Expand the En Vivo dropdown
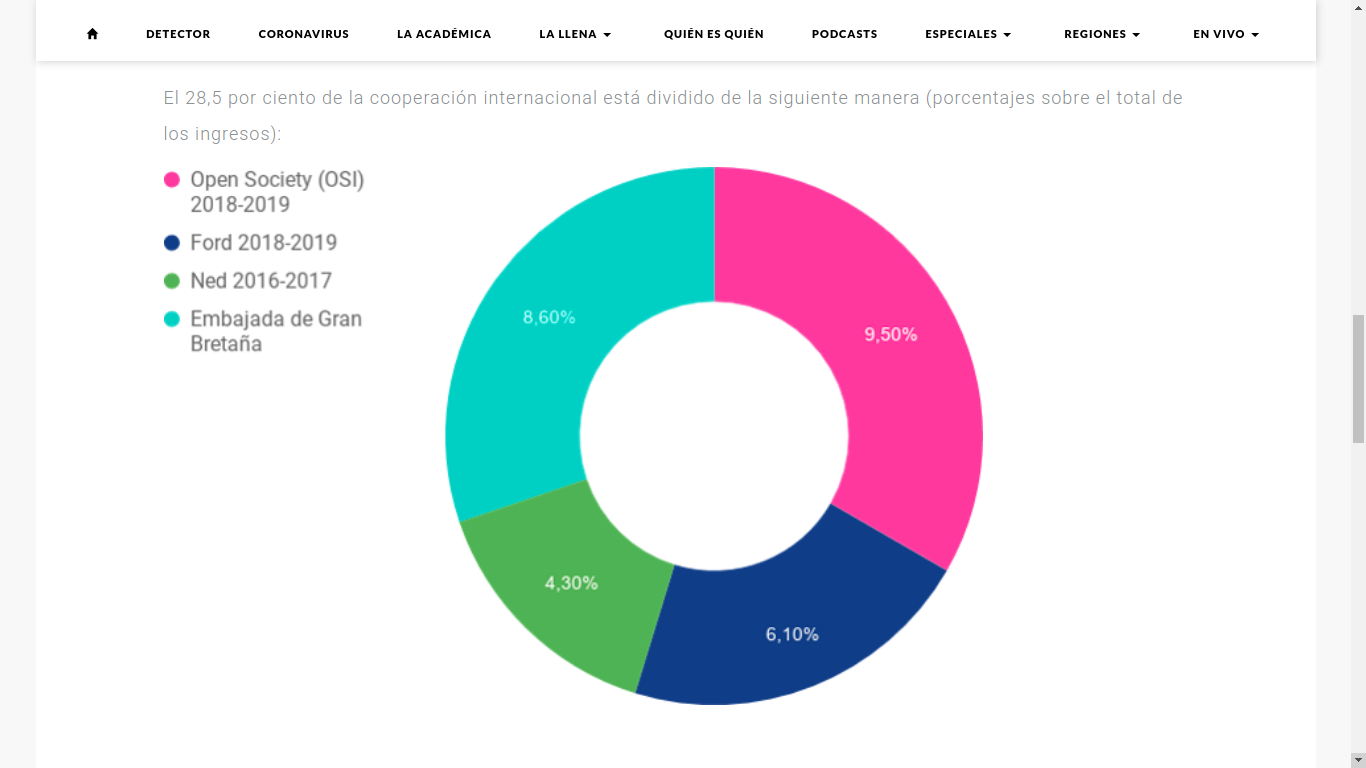 [1226, 34]
